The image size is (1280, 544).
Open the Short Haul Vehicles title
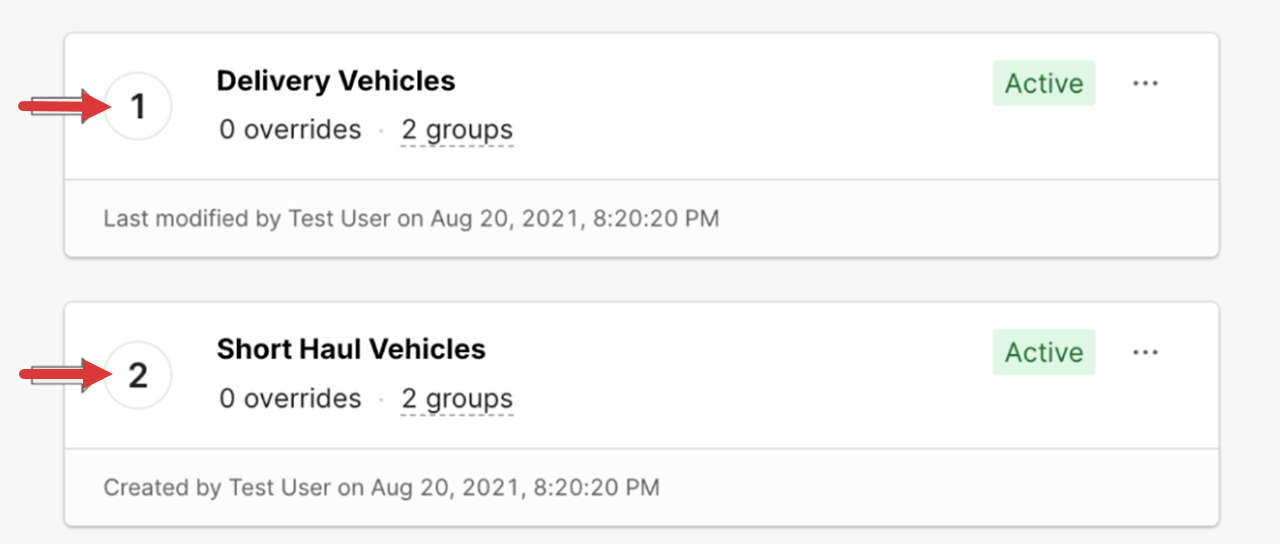(351, 349)
